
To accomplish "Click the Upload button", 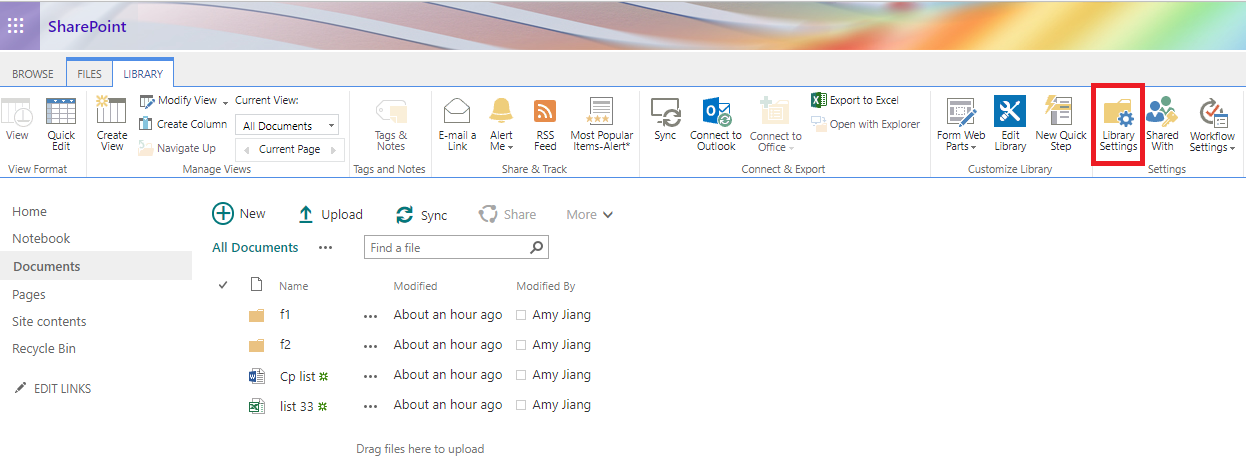I will tap(331, 214).
